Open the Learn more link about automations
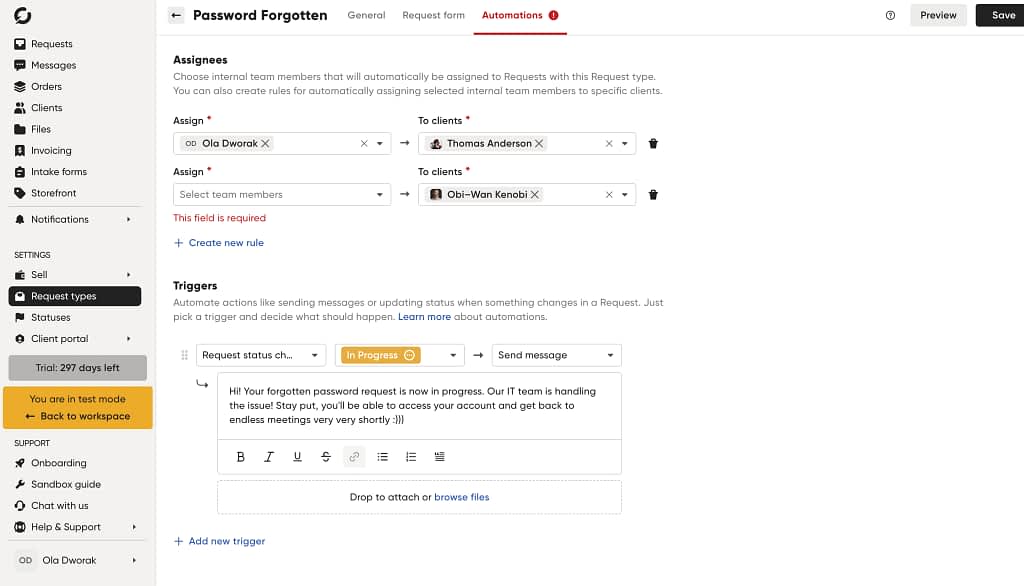 tap(424, 317)
